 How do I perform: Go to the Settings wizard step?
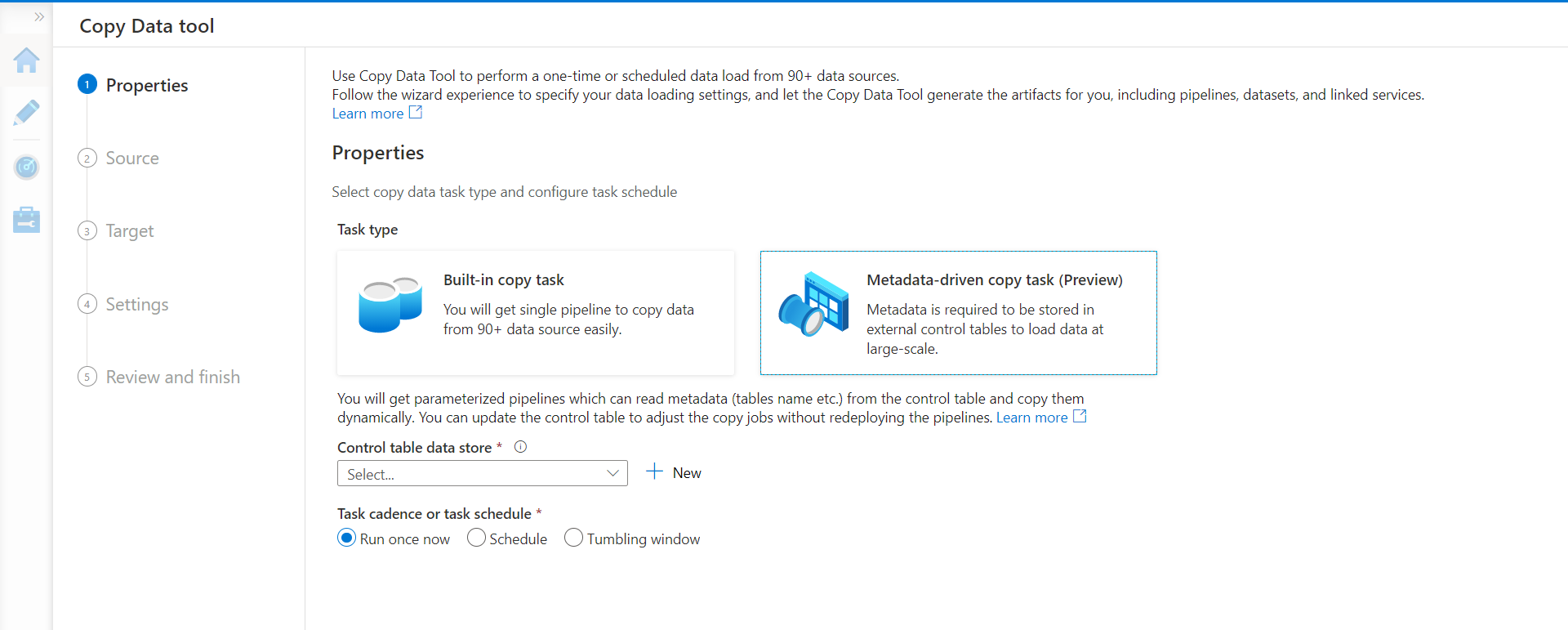(x=136, y=304)
